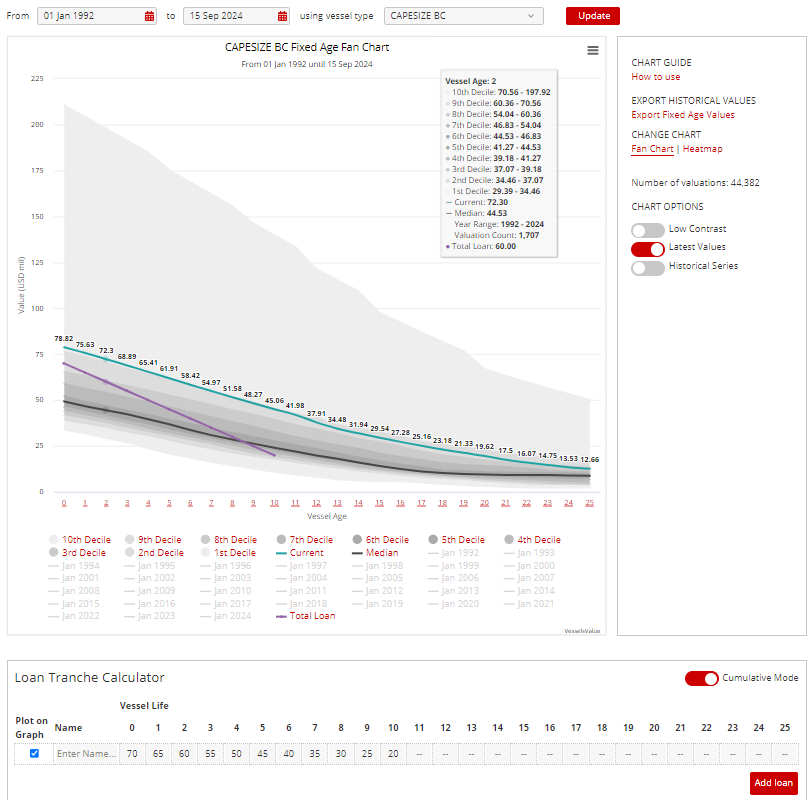This screenshot has height=800, width=810.
Task: Open the Export Fixed Age Values link
Action: click(682, 115)
